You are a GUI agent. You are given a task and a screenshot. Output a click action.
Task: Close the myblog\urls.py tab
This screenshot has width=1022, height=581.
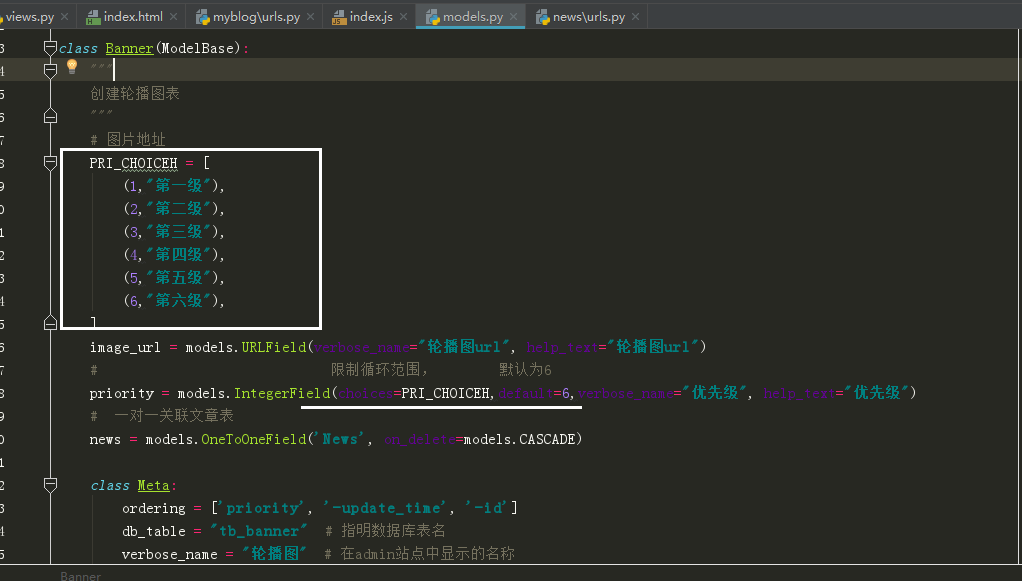[310, 17]
